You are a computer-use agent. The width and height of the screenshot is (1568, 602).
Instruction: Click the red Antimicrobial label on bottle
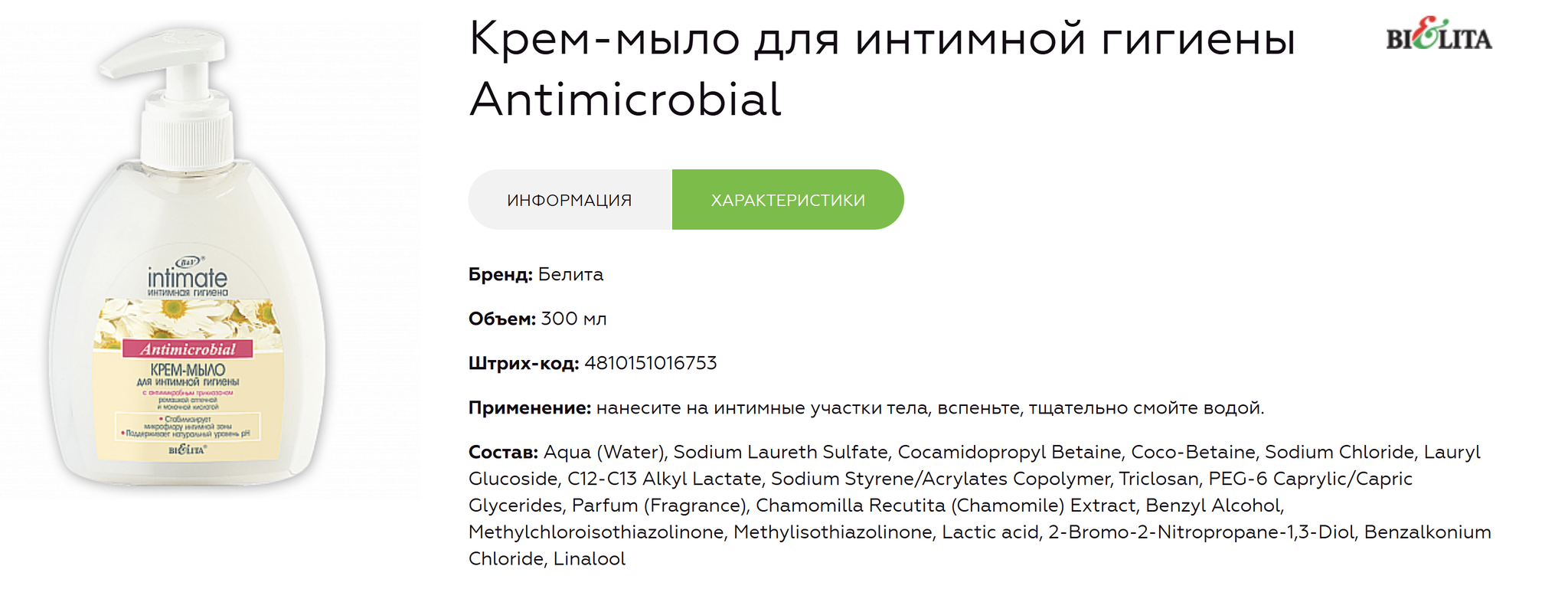188,349
